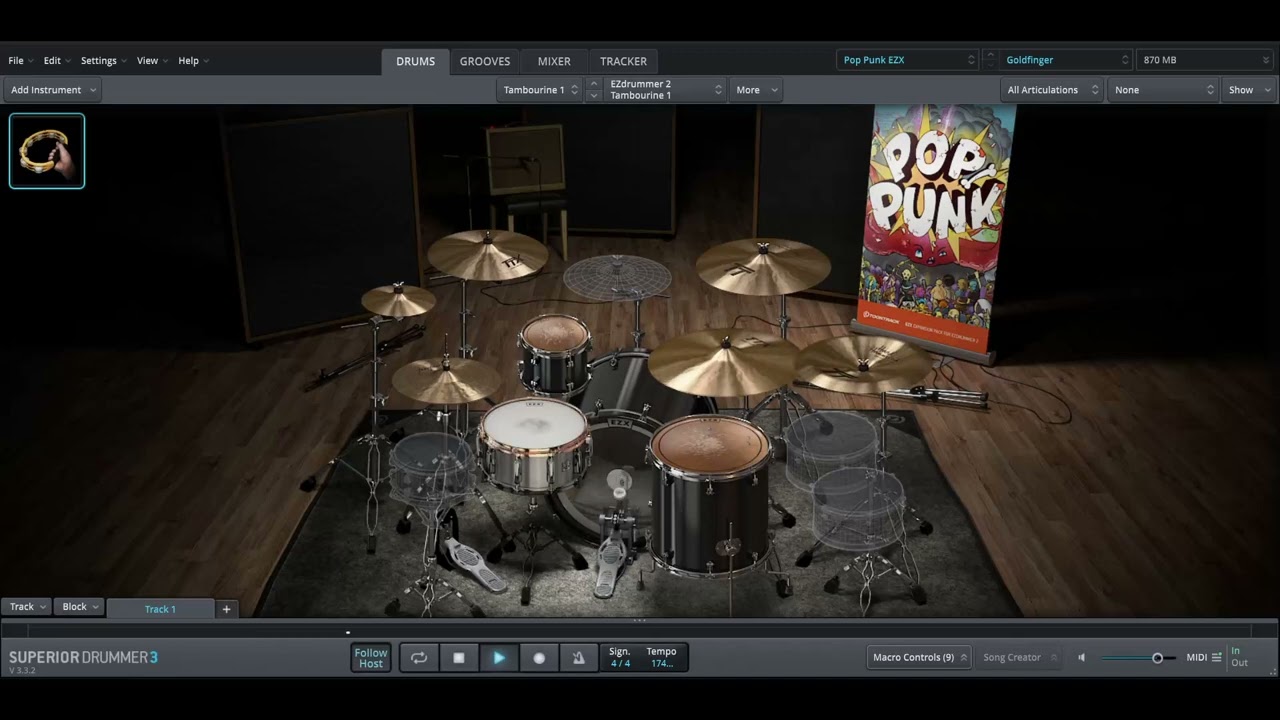Hit the upper-left crash cymbal
The image size is (1280, 720).
(488, 255)
